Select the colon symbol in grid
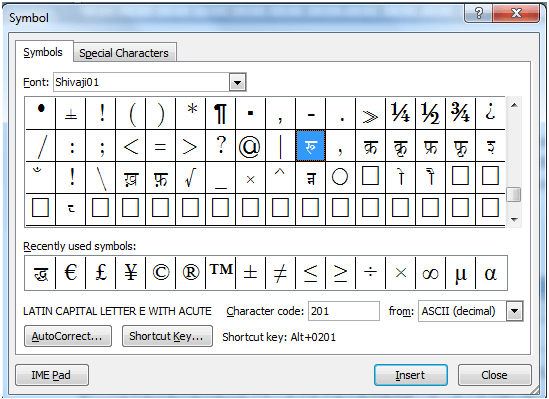Viewport: 549px width, 399px height. click(70, 146)
